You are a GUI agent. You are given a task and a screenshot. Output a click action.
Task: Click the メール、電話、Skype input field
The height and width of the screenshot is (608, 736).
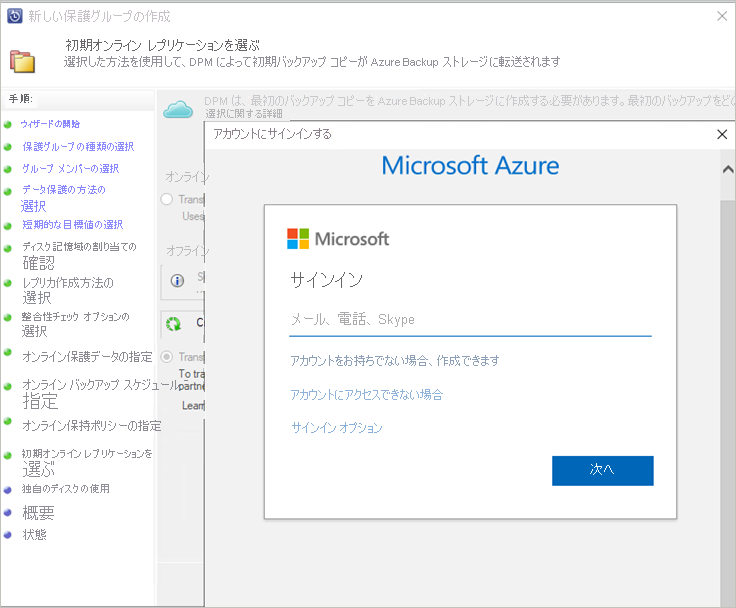click(x=470, y=320)
